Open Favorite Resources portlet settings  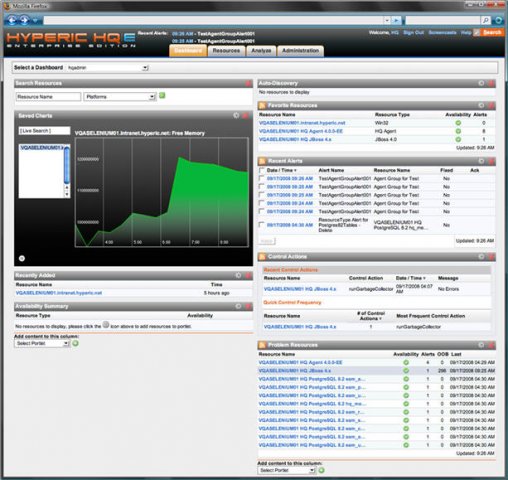coord(481,106)
